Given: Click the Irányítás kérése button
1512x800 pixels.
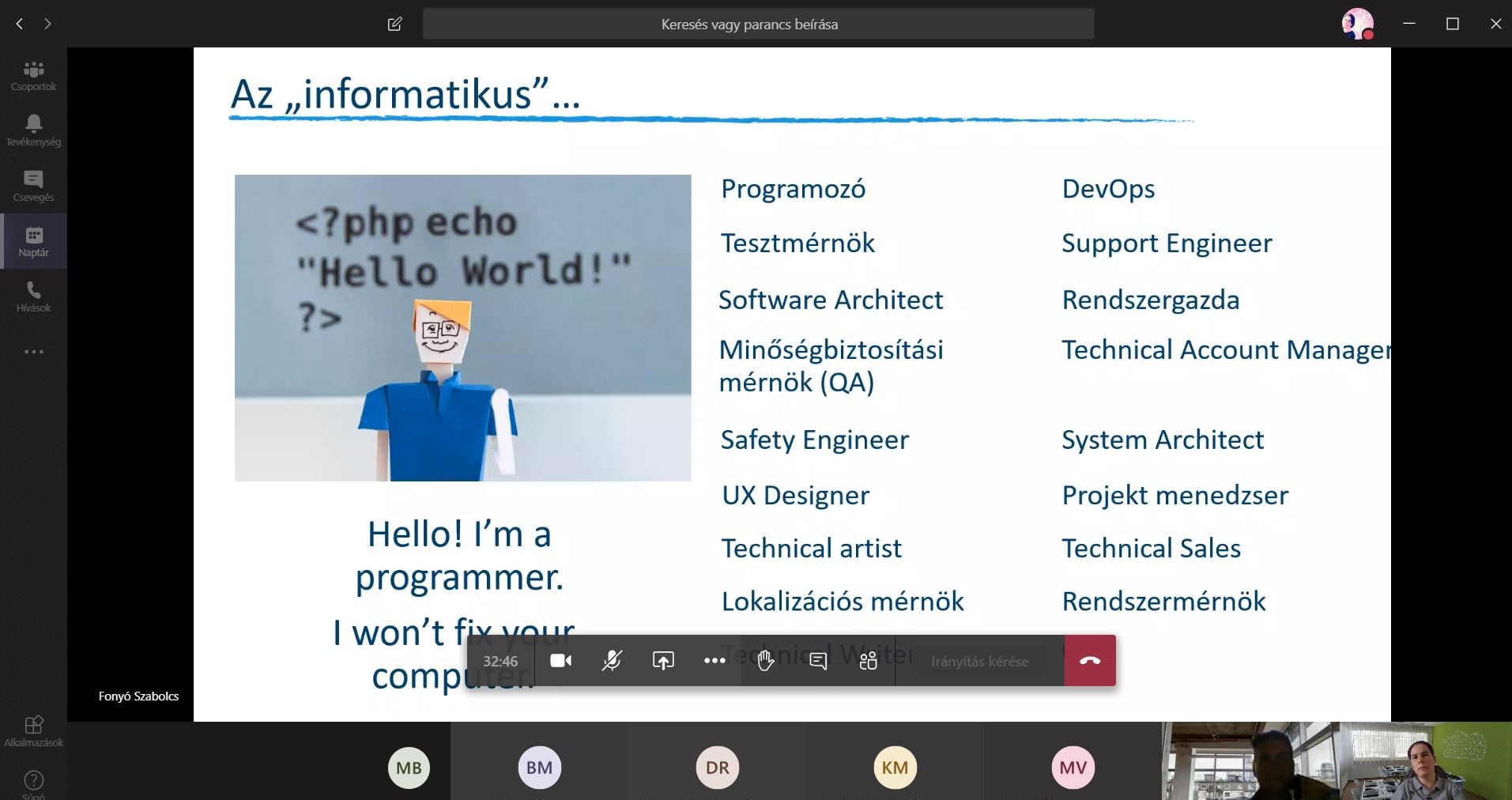Looking at the screenshot, I should [x=979, y=662].
